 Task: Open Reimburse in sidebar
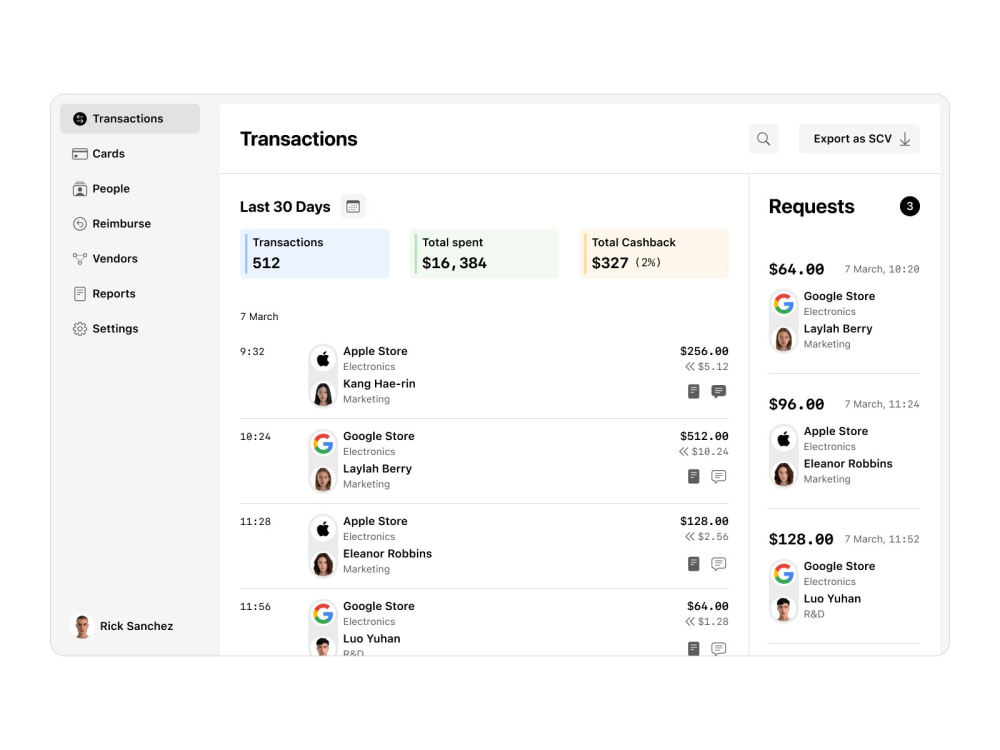[x=130, y=224]
